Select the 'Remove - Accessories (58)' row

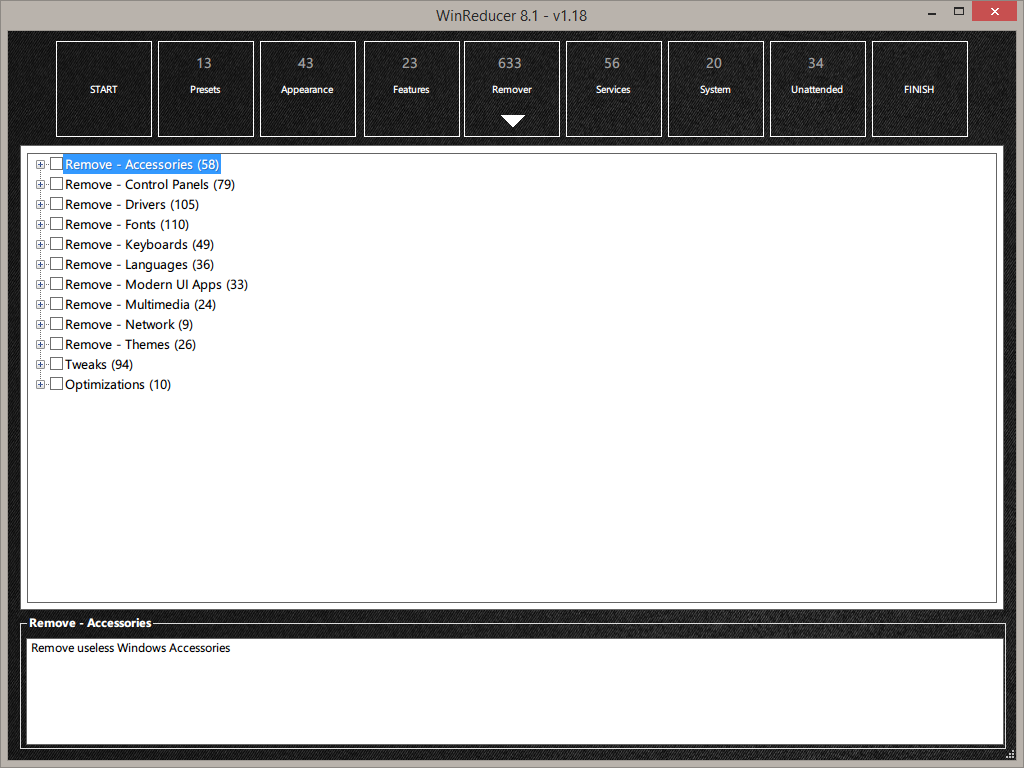(142, 165)
